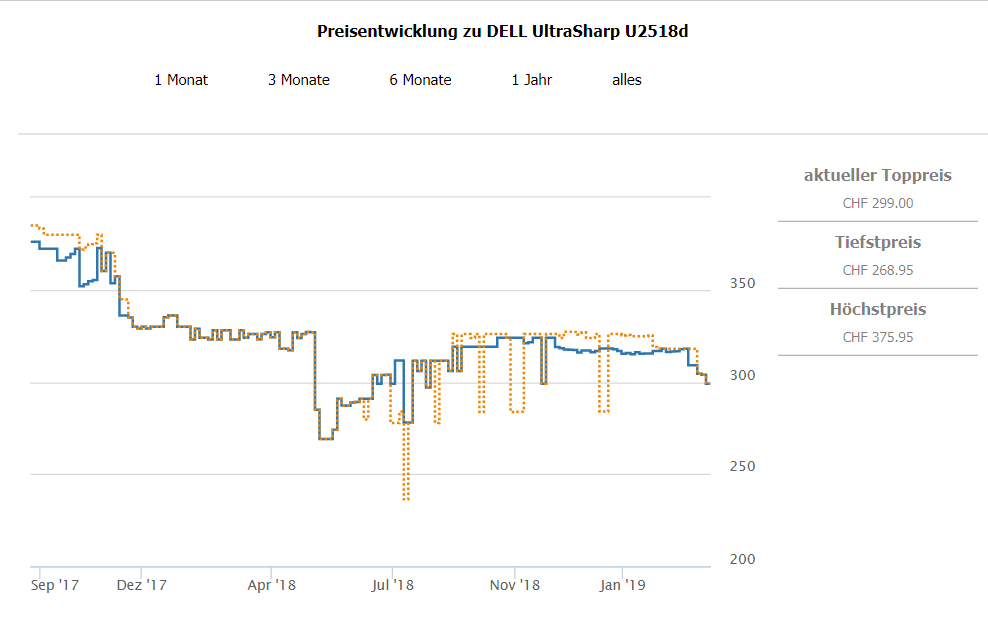Click the lowest orange dip near Jul '18
Image resolution: width=988 pixels, height=617 pixels.
pyautogui.click(x=405, y=497)
